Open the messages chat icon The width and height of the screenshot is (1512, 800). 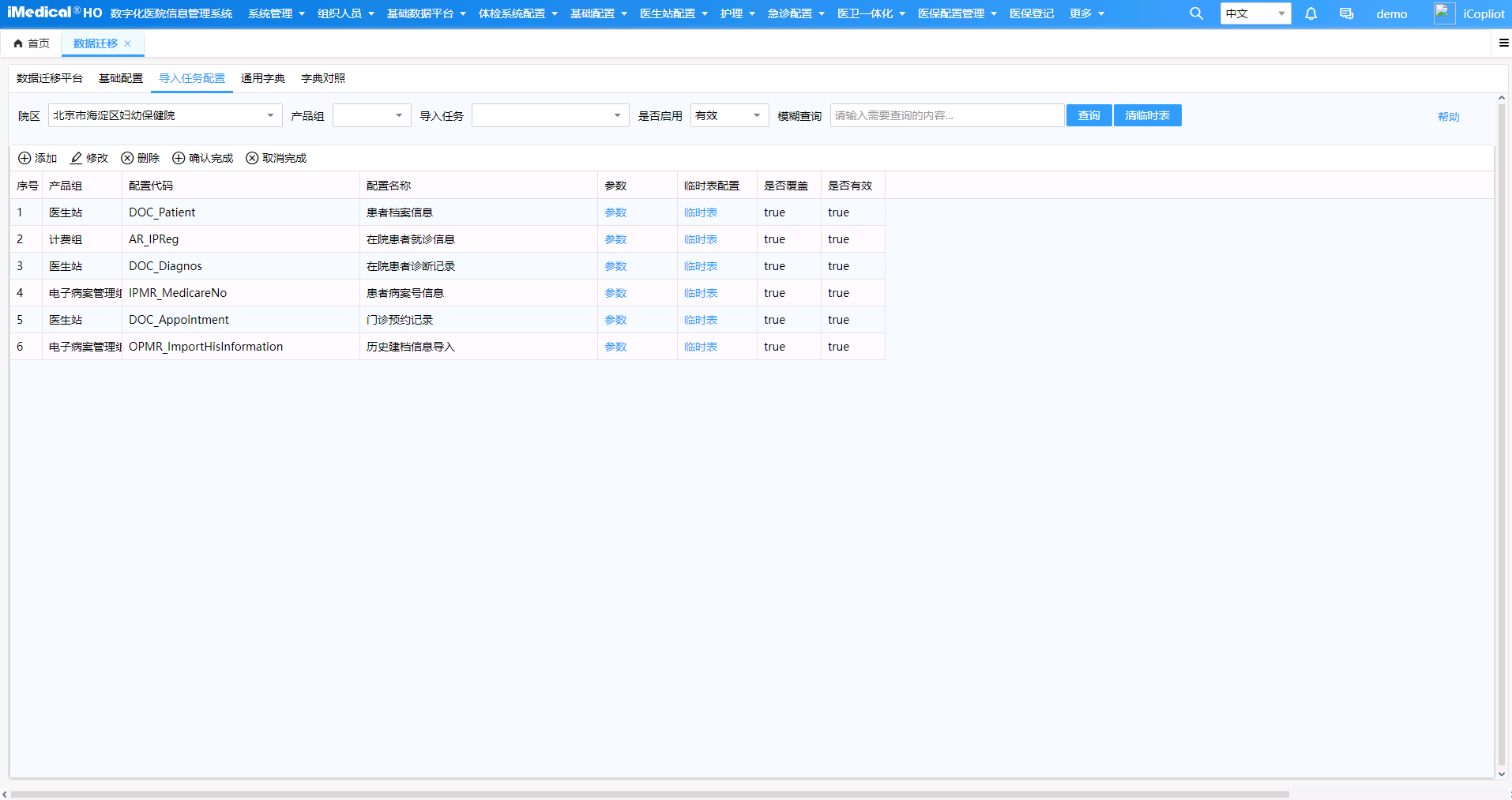[1346, 13]
